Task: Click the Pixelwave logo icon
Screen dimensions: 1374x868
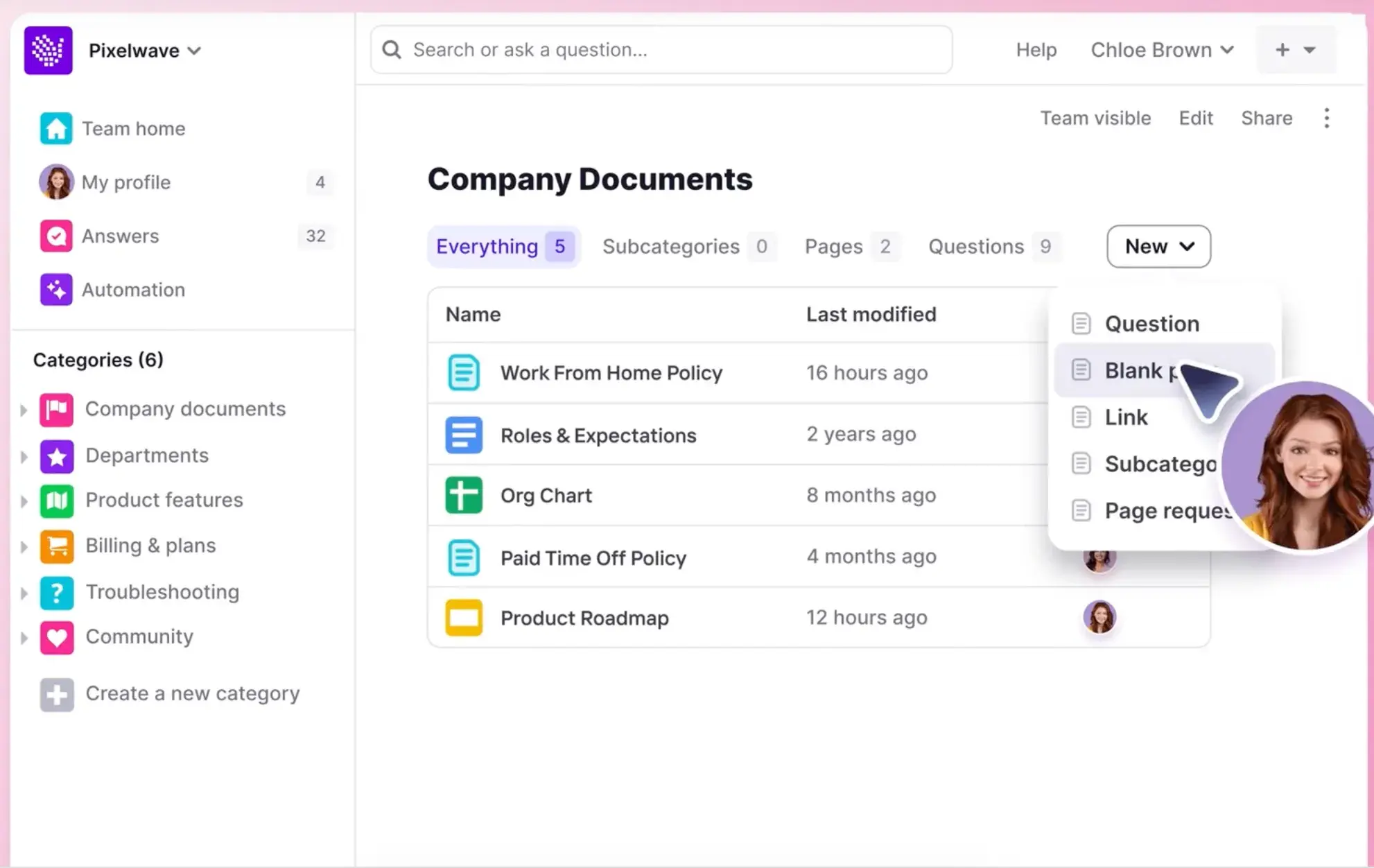Action: pos(48,50)
